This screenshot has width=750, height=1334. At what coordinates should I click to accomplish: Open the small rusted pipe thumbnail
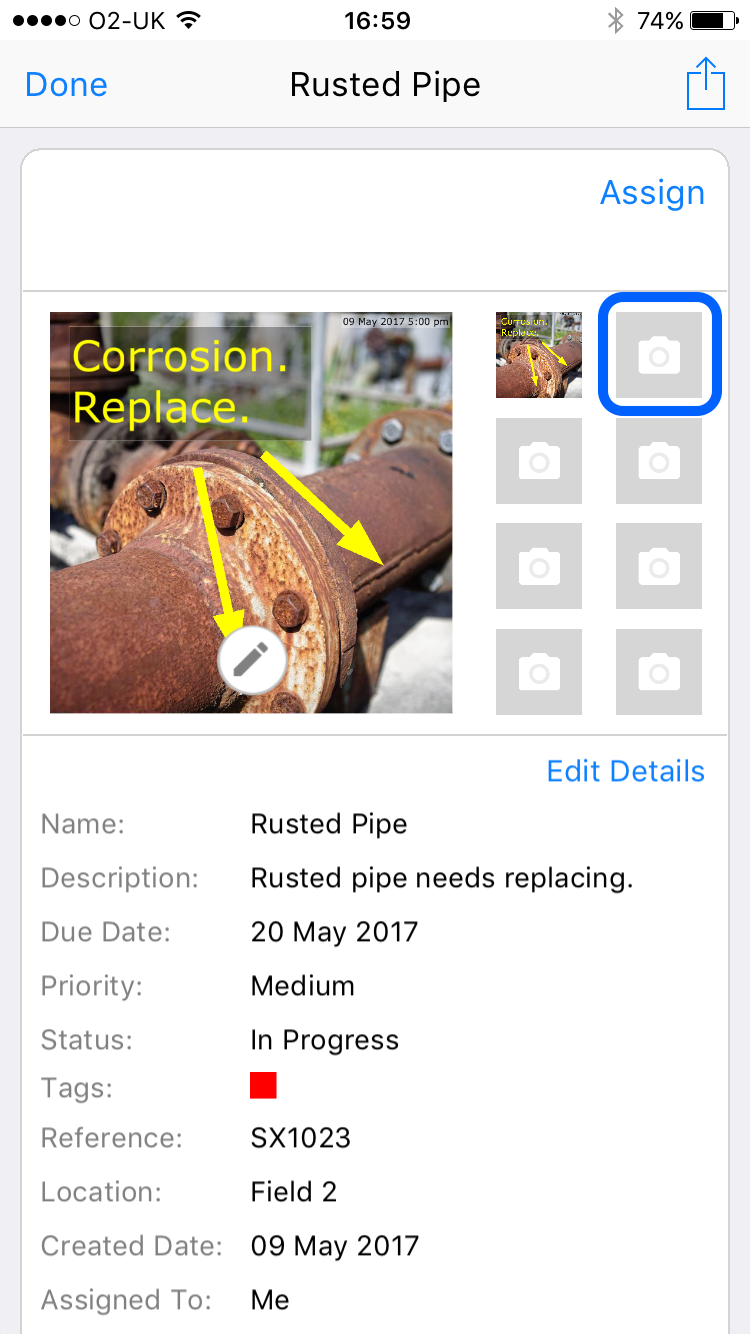(539, 355)
